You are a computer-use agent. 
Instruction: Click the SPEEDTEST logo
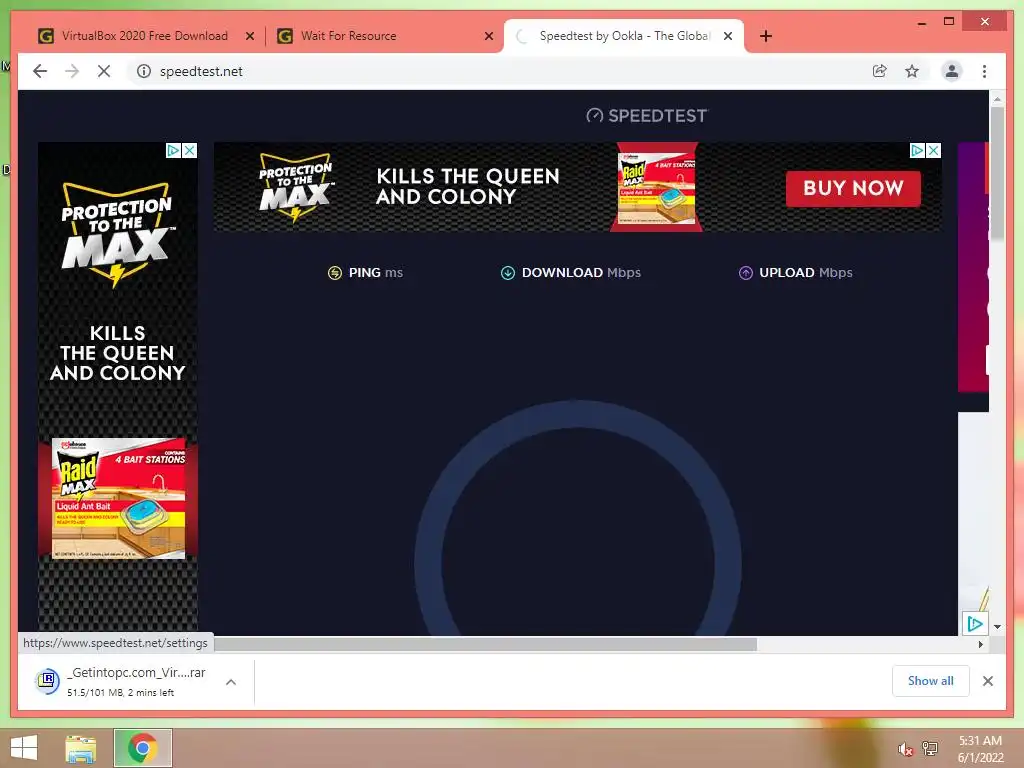click(647, 116)
